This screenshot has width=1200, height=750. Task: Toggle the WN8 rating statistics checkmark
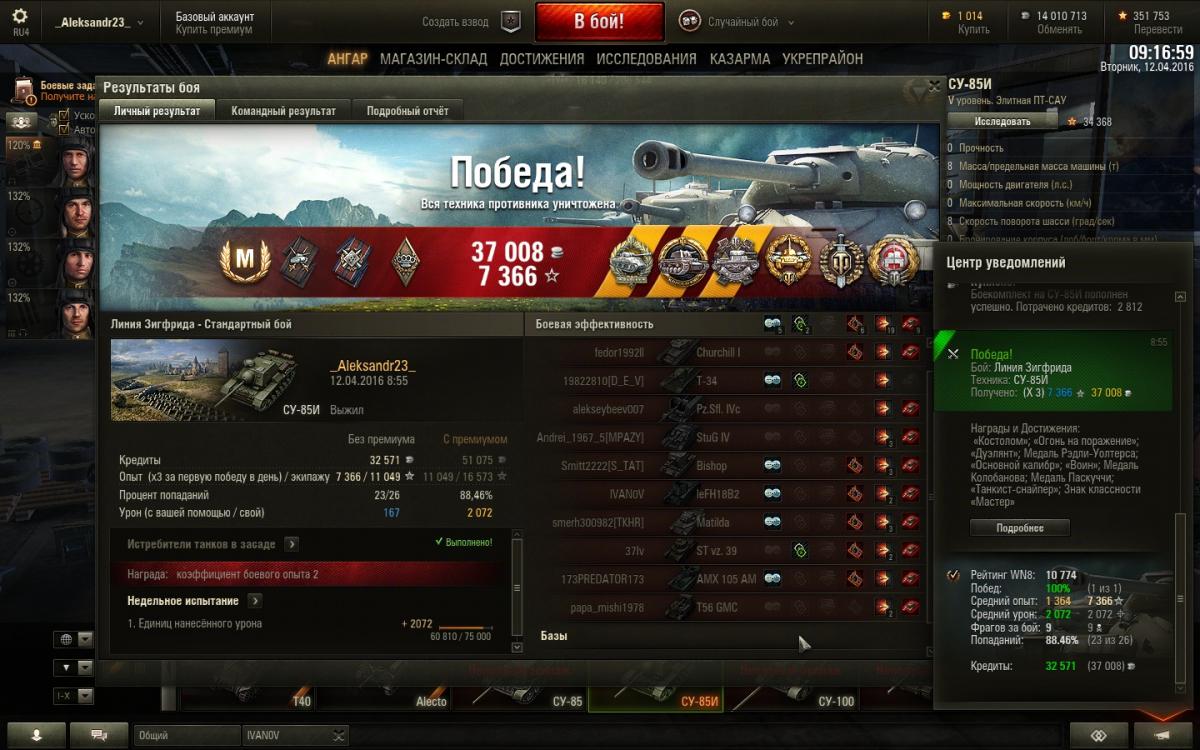tap(952, 575)
